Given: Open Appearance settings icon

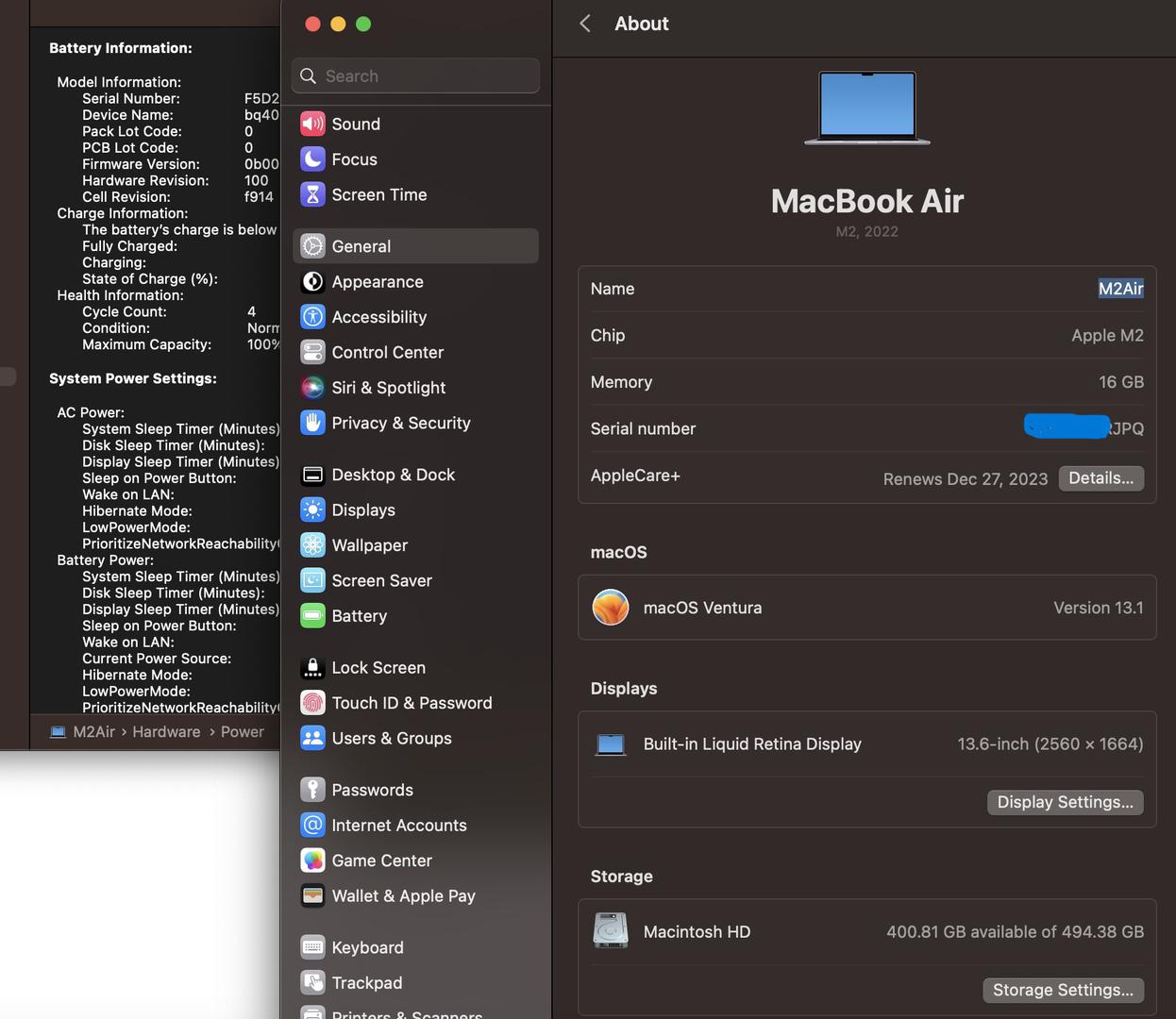Looking at the screenshot, I should coord(312,281).
